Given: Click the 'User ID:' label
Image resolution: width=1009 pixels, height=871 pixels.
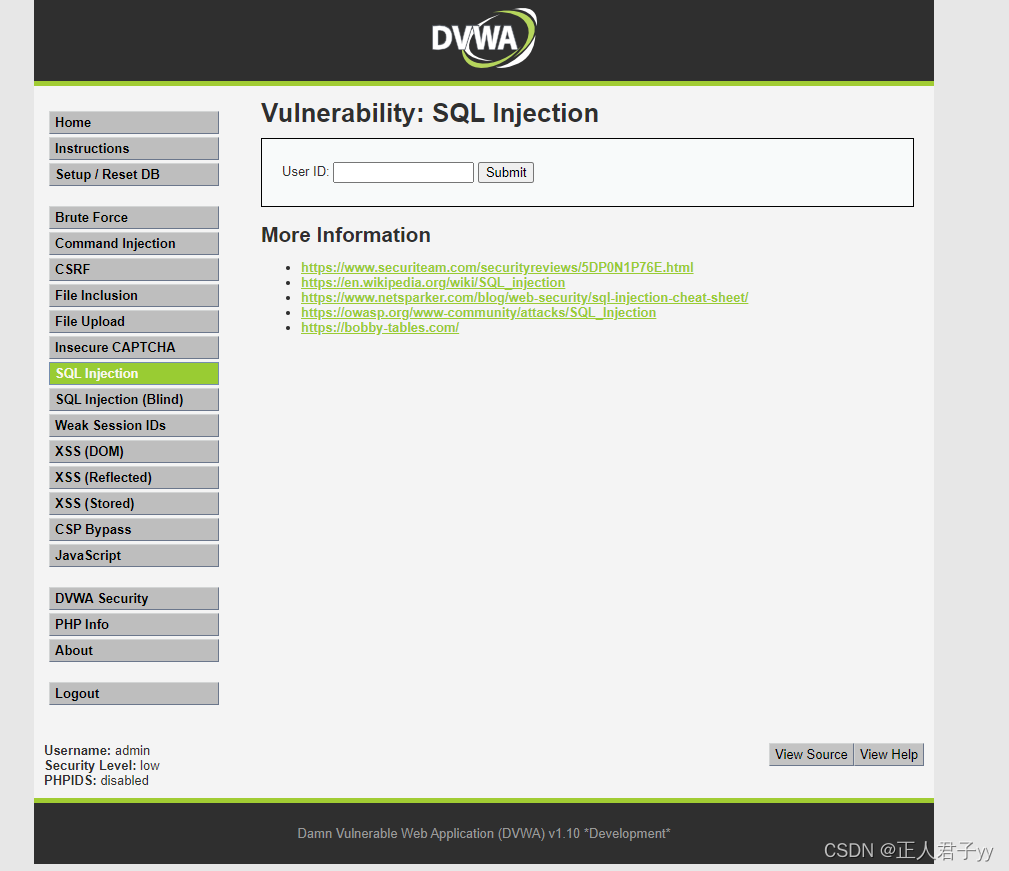Looking at the screenshot, I should [305, 172].
